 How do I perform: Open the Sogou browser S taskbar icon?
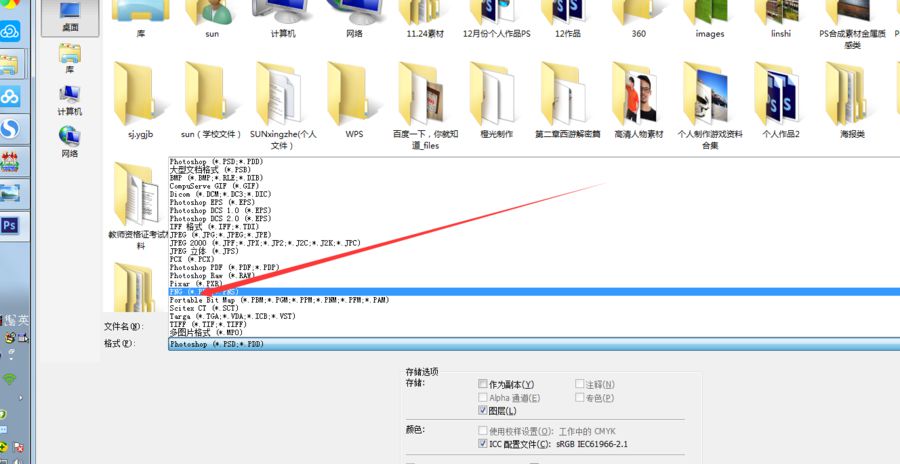10,129
